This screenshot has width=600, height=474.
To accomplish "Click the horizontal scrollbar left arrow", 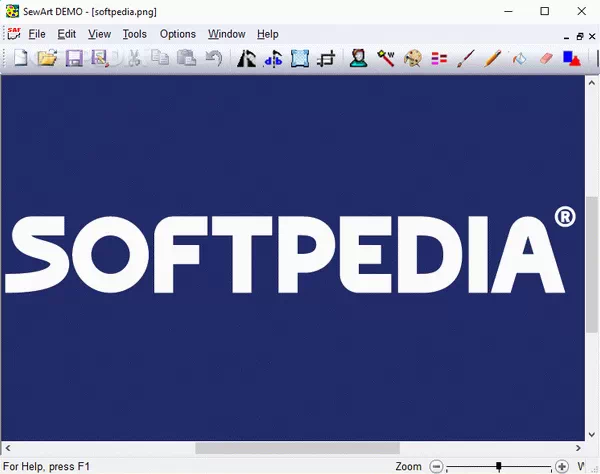I will point(8,448).
